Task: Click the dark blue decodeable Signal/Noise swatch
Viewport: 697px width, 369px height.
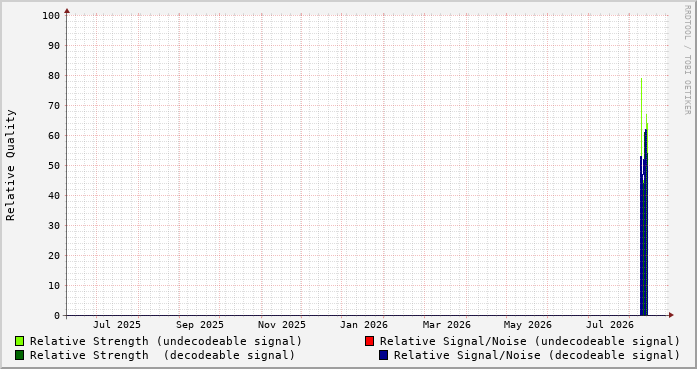Action: click(384, 355)
